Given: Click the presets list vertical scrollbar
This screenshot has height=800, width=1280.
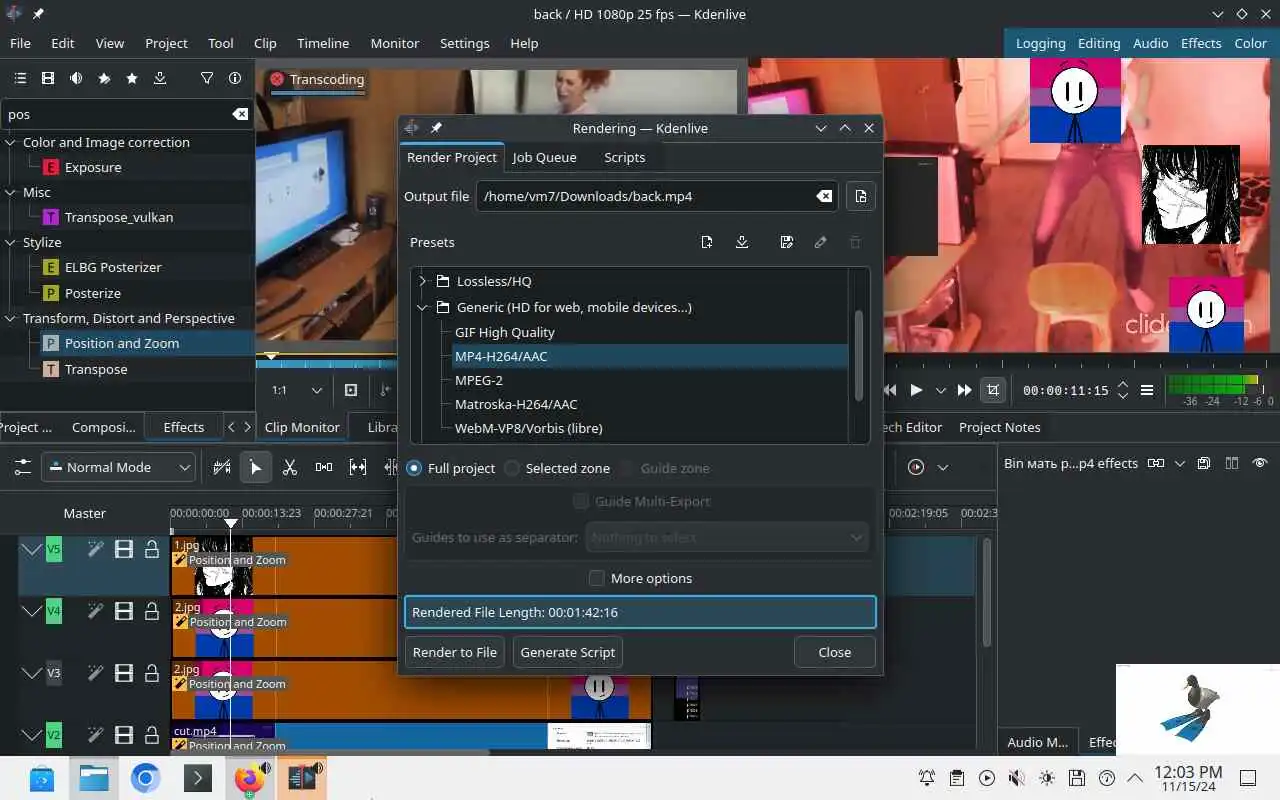Looking at the screenshot, I should tap(858, 355).
